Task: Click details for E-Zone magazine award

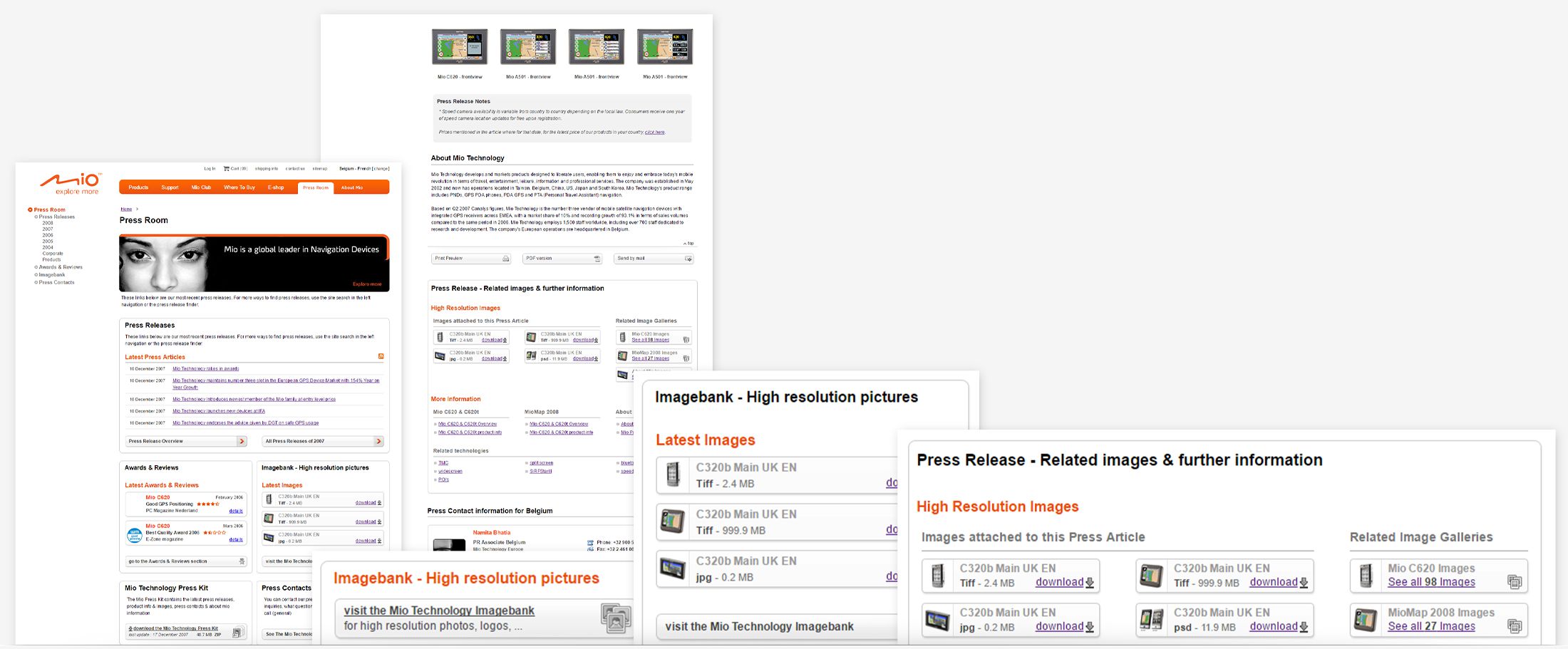Action: click(x=236, y=539)
